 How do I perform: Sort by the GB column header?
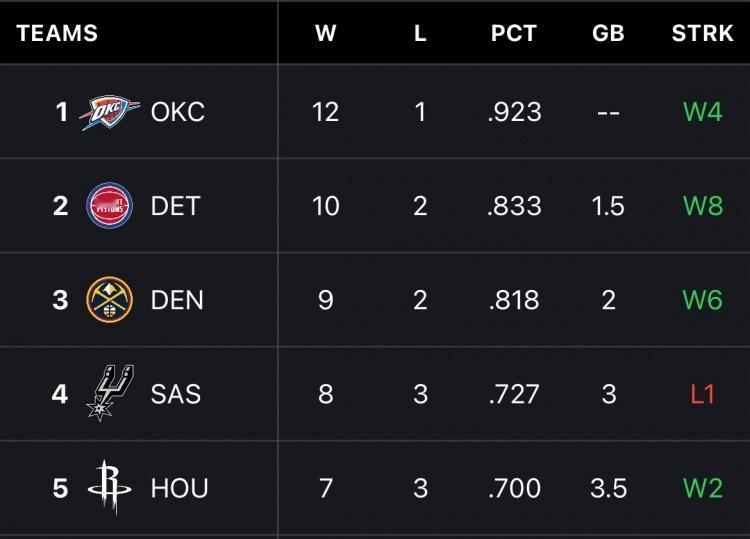coord(608,33)
